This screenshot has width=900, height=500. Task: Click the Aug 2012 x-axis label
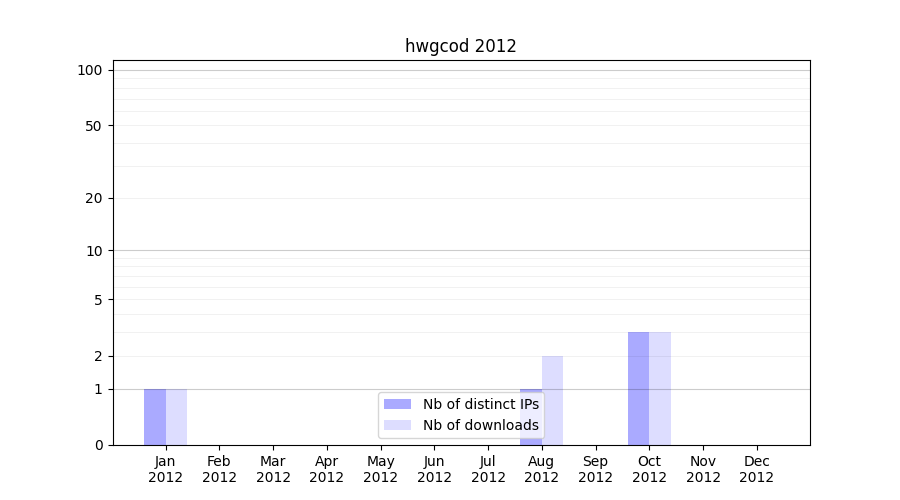coord(541,469)
